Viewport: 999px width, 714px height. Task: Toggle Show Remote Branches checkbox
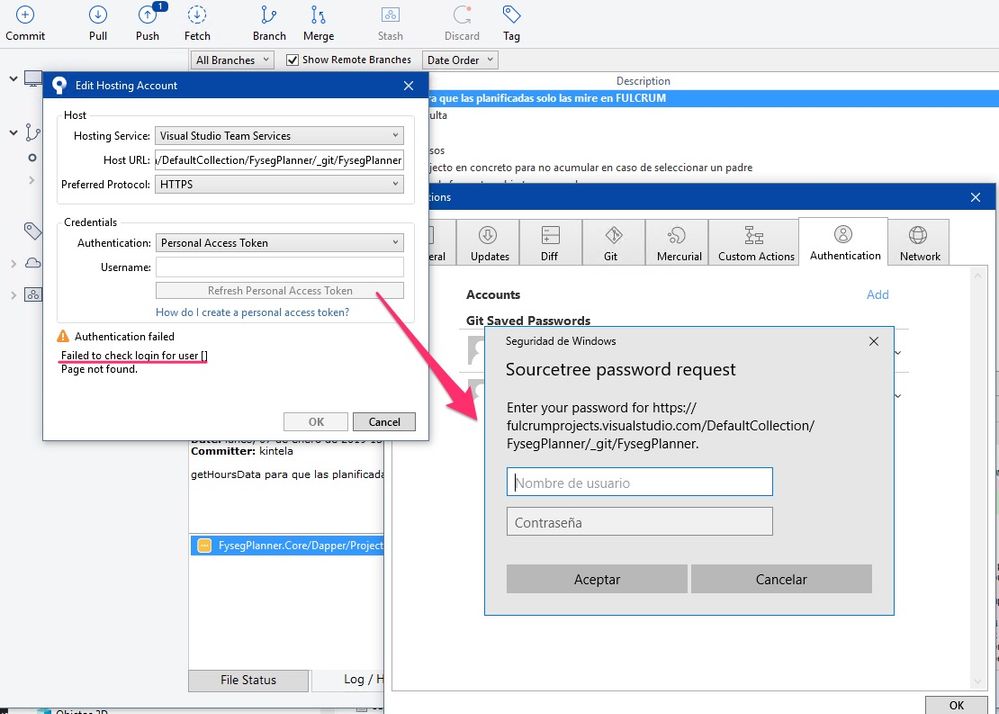292,60
